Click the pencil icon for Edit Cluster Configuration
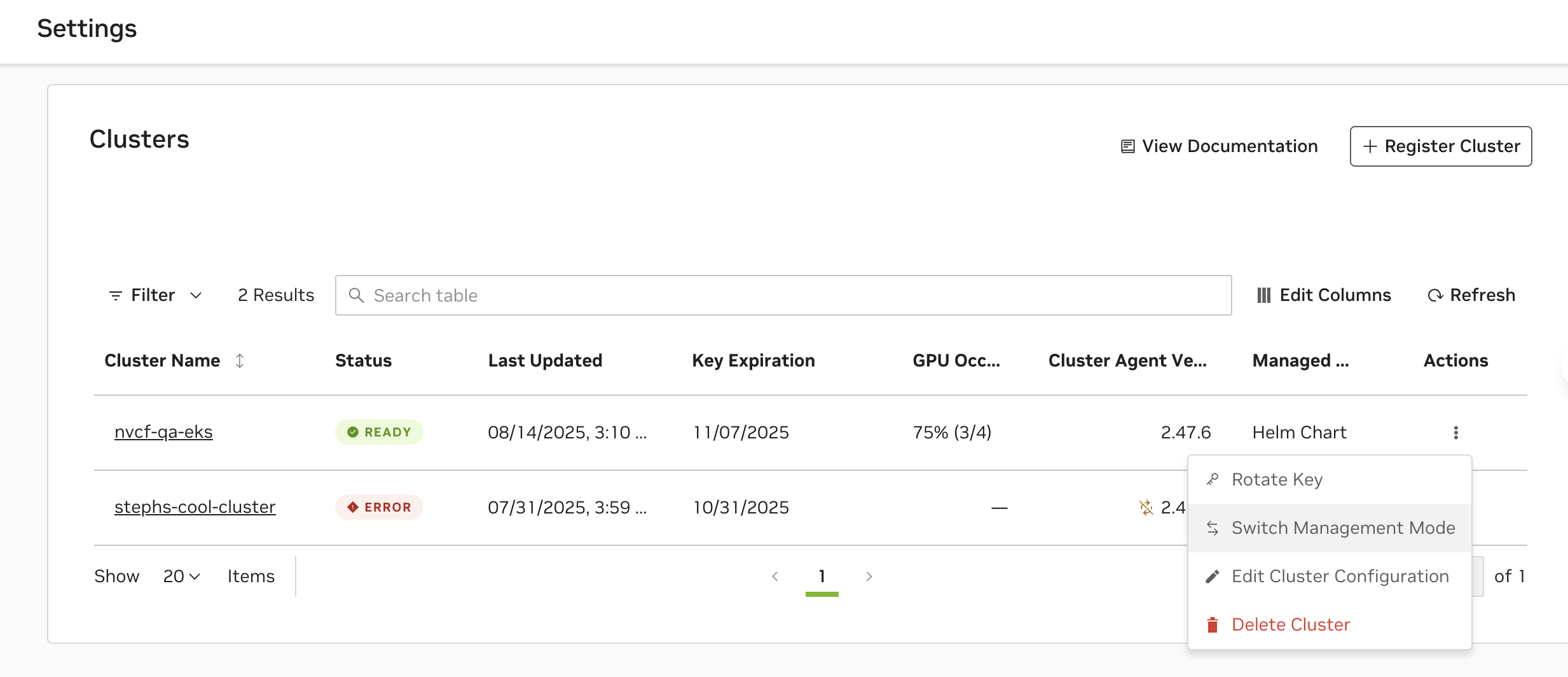1568x677 pixels. pos(1213,576)
